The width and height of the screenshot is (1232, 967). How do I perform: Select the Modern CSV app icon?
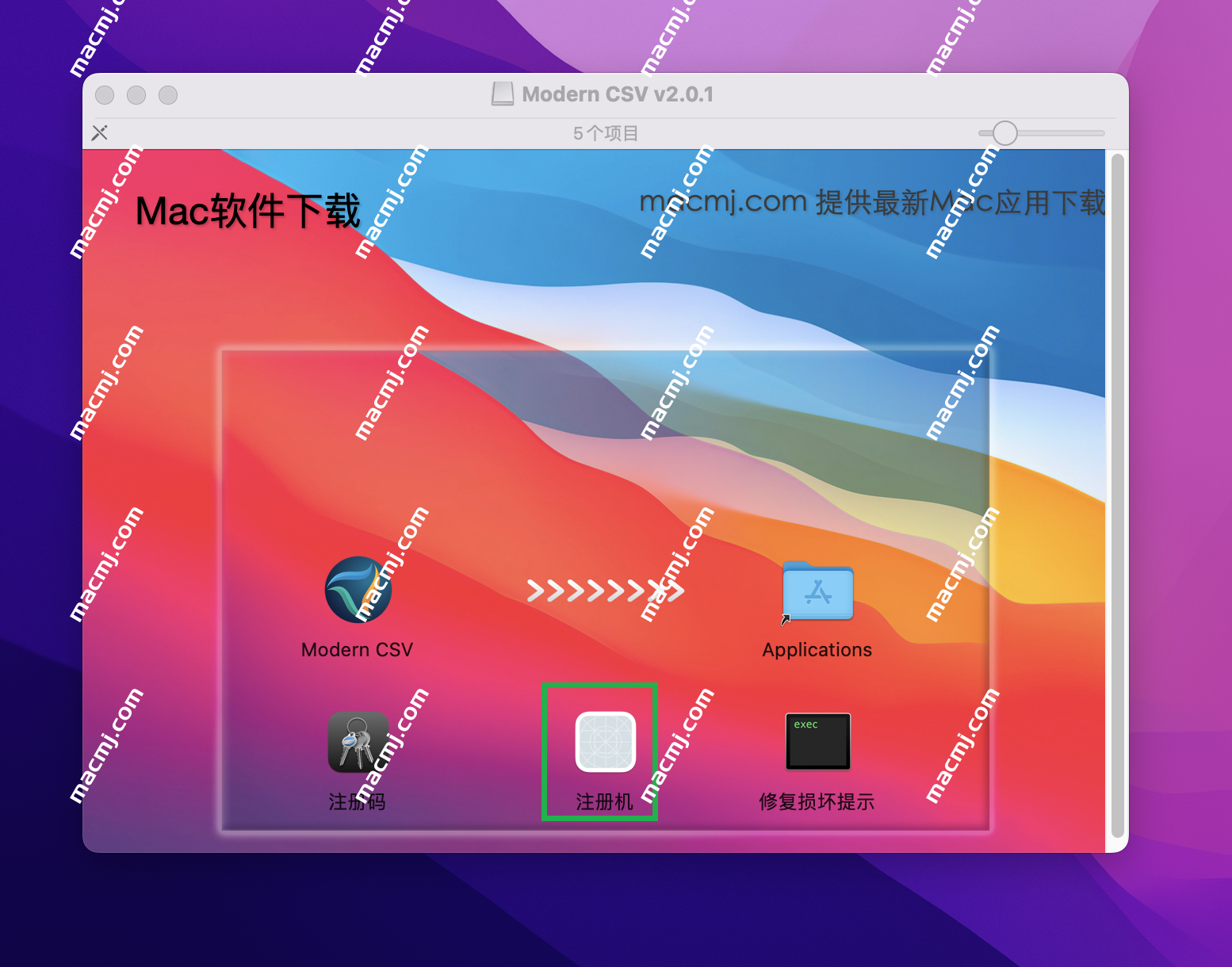(x=358, y=590)
